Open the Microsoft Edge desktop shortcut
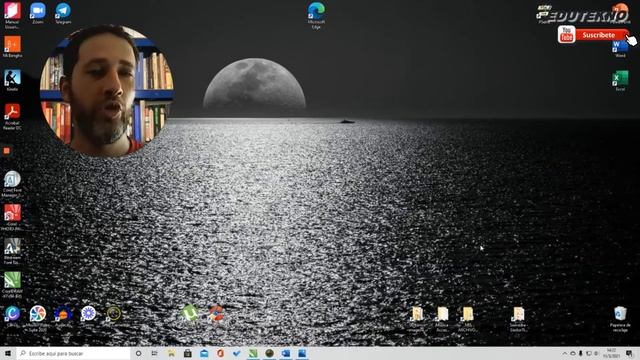Viewport: 640px width, 360px height. (316, 16)
